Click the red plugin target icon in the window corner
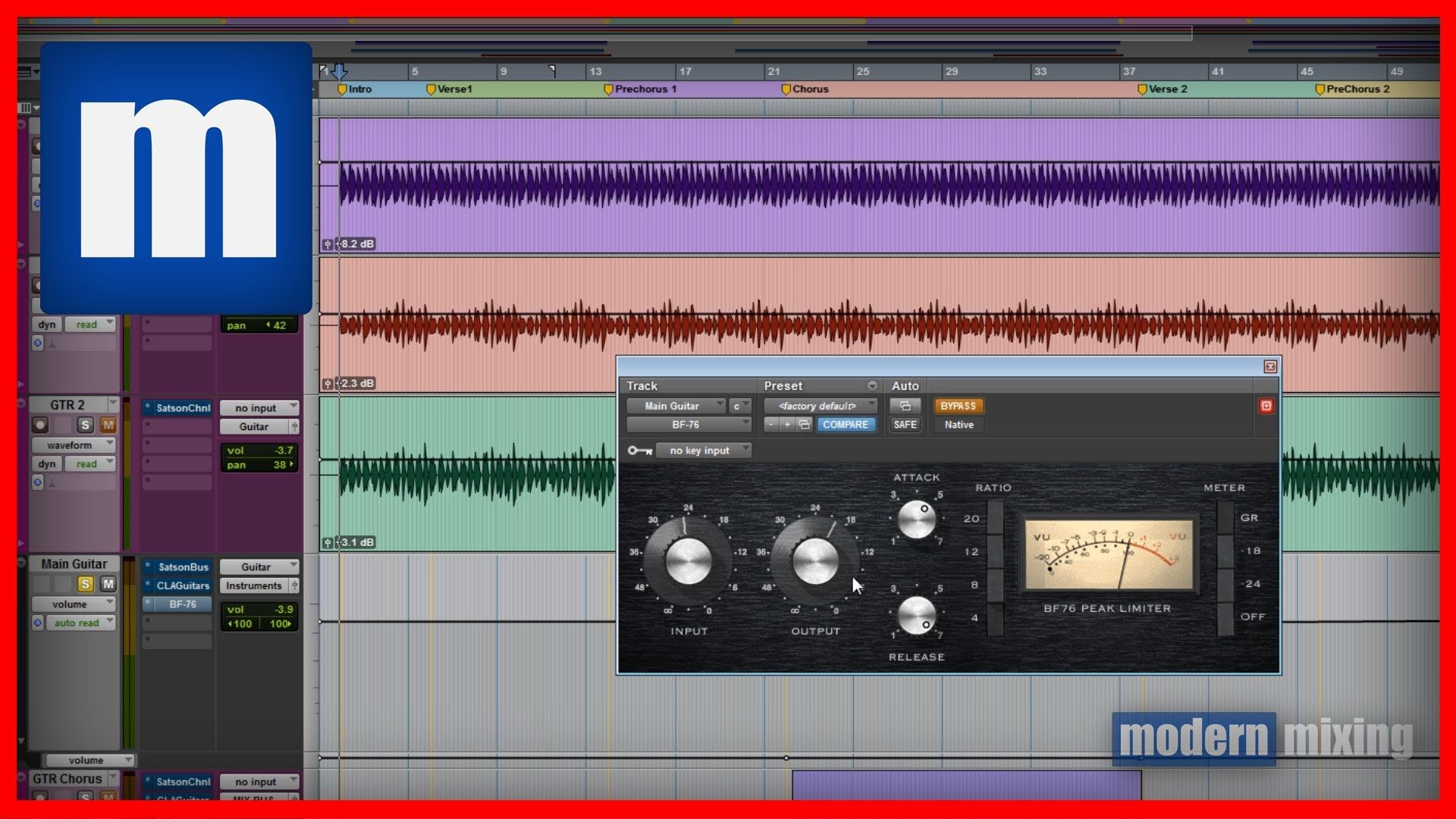1456x819 pixels. [1266, 406]
